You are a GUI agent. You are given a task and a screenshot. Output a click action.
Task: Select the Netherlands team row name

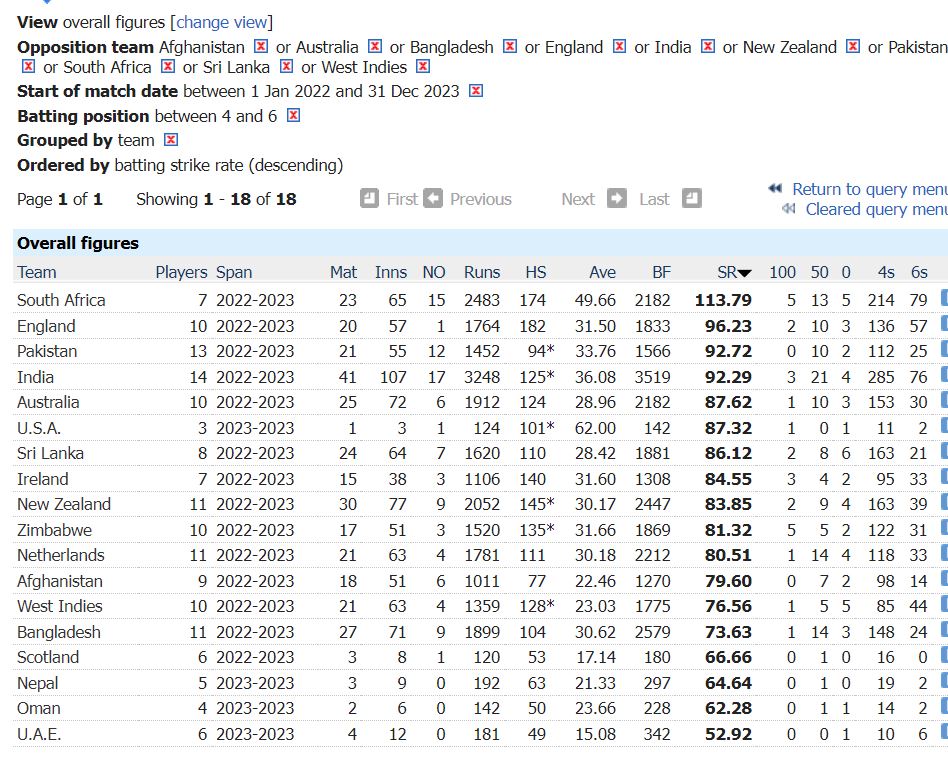(60, 556)
